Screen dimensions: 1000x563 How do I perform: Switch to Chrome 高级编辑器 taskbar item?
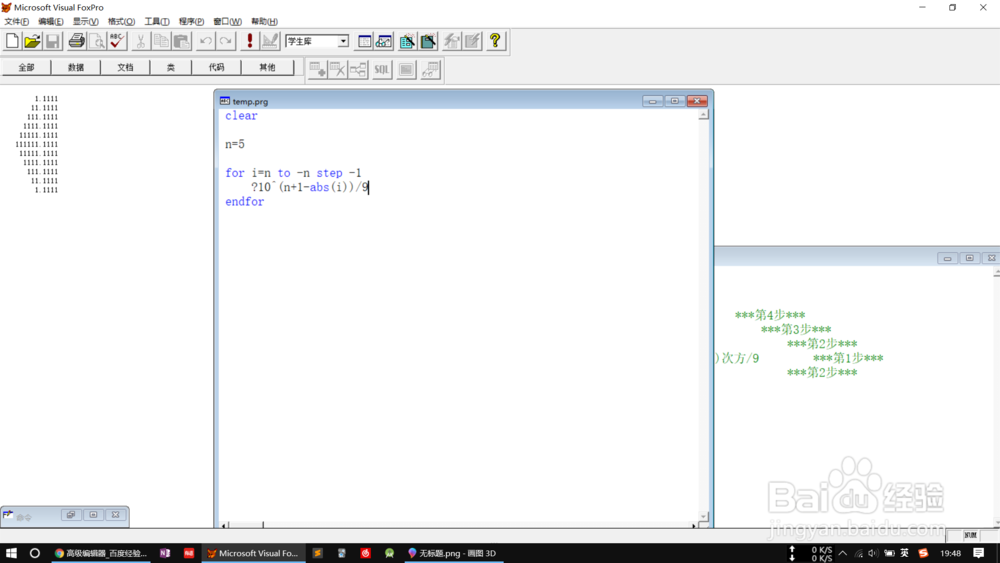(x=101, y=553)
